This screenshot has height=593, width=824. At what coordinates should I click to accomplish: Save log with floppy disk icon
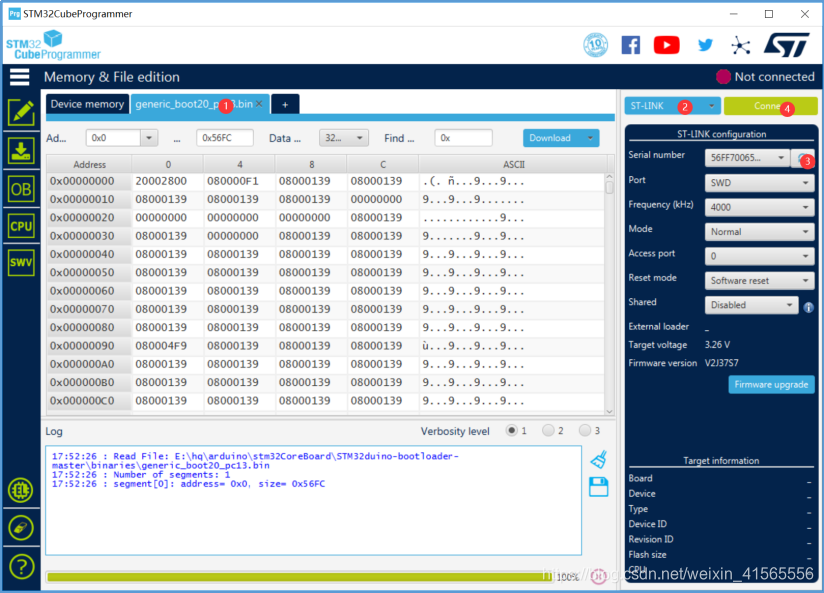[x=599, y=487]
